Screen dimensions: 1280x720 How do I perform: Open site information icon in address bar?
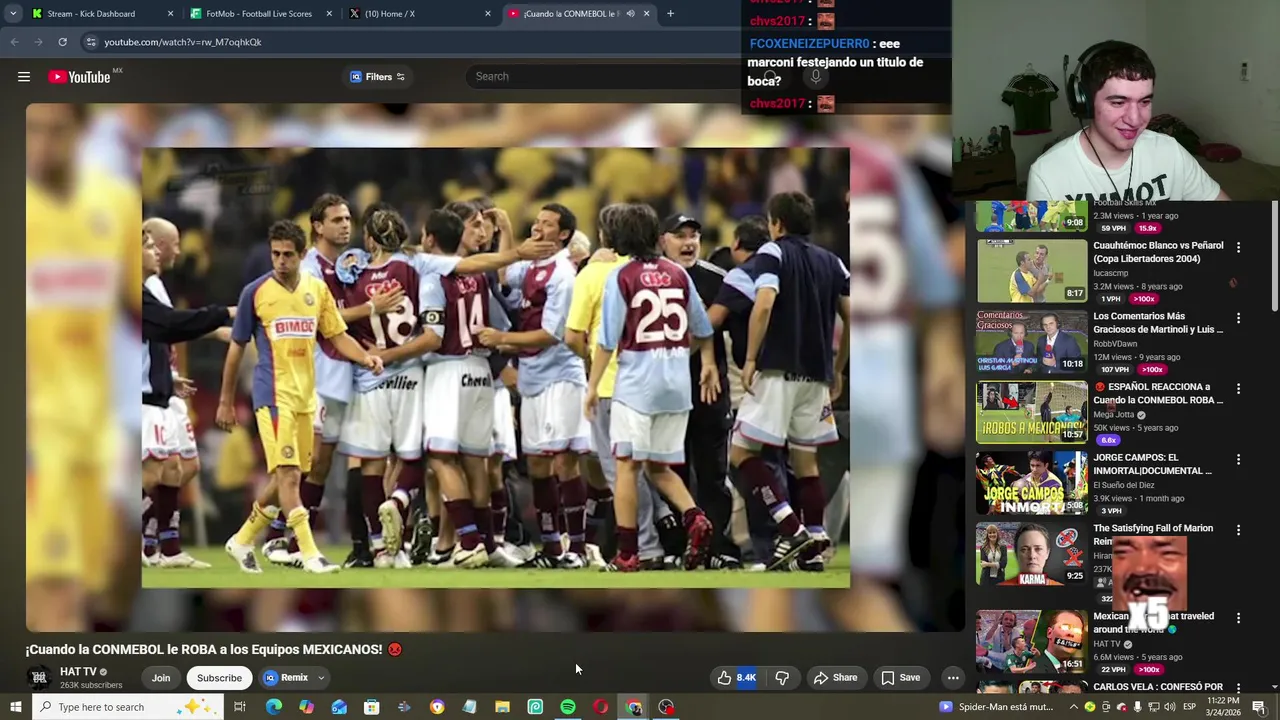tap(91, 42)
